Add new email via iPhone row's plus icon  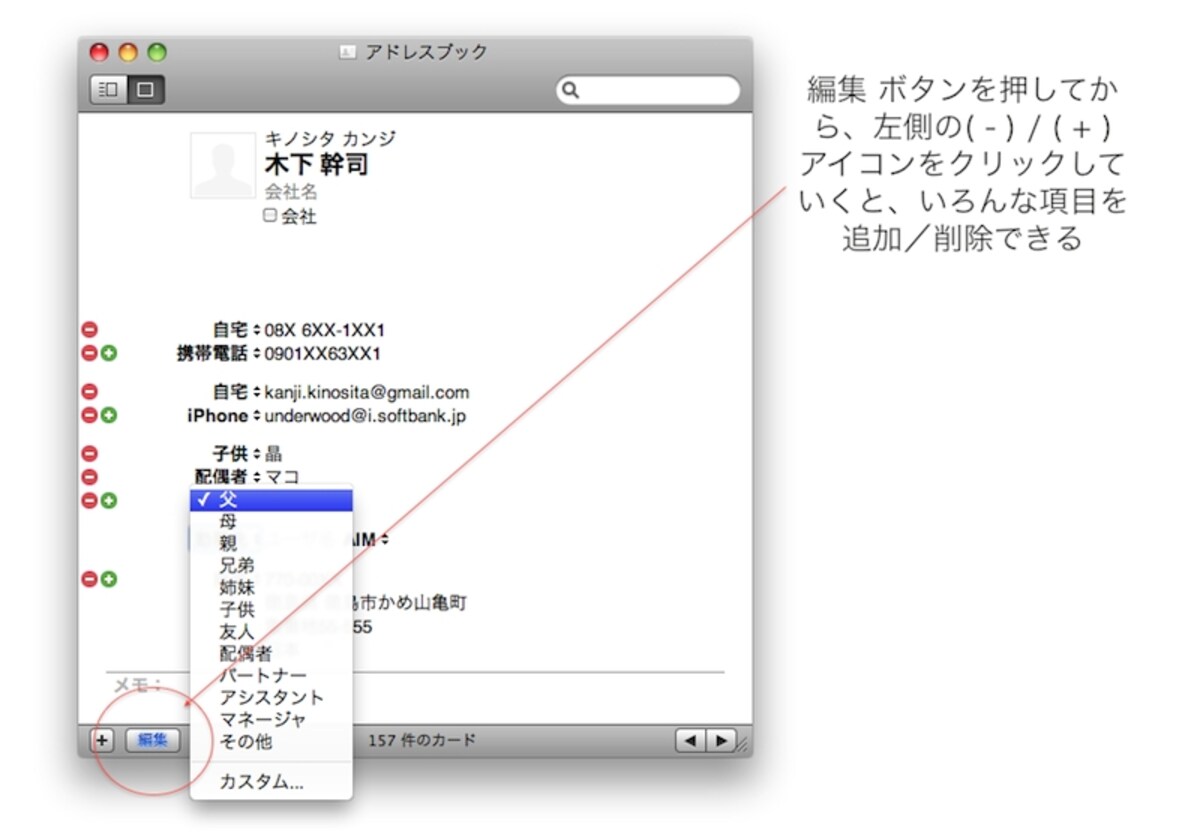point(108,415)
